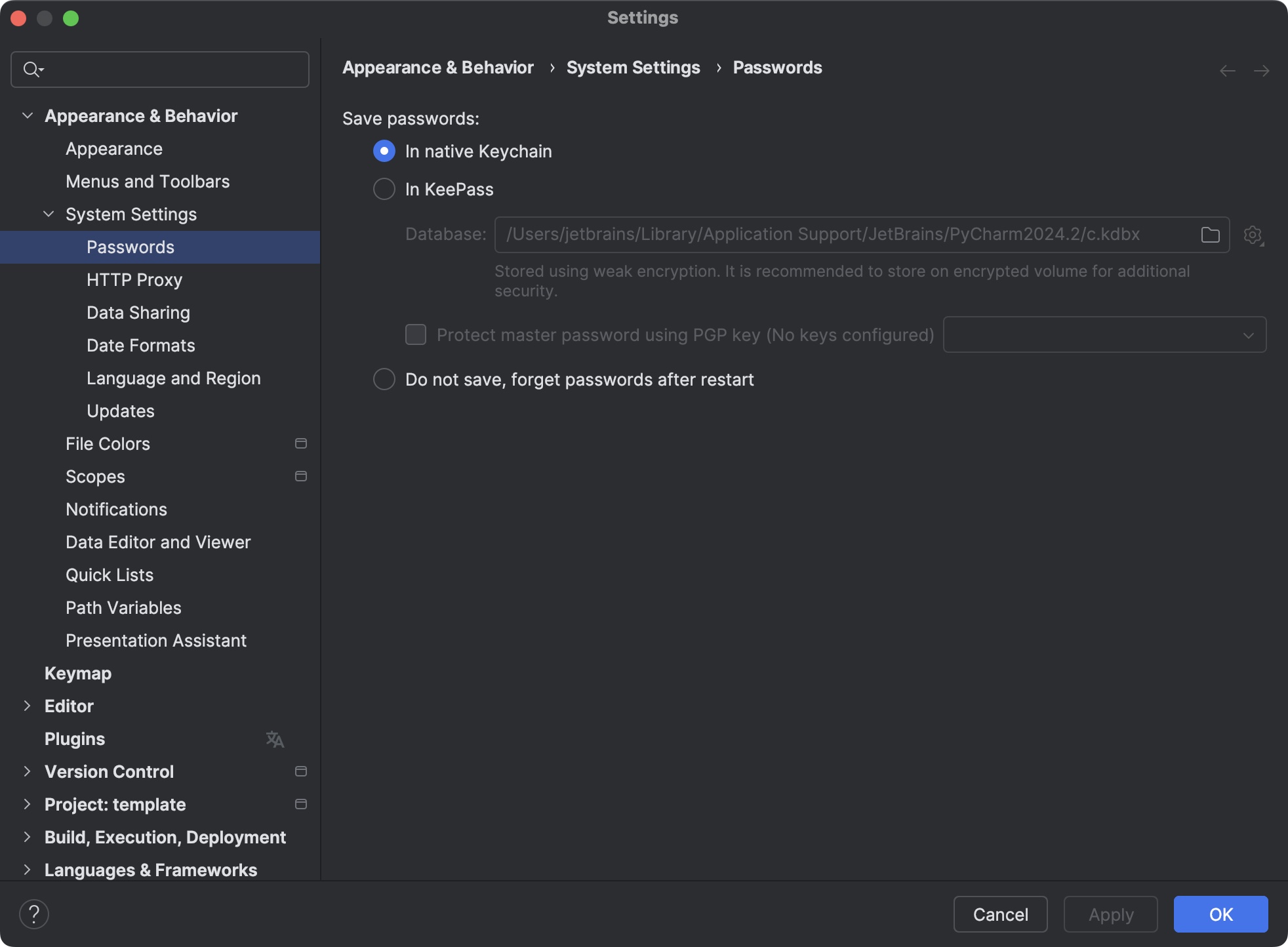Choose Do not save, forget passwords after restart
The image size is (1288, 947).
click(384, 379)
